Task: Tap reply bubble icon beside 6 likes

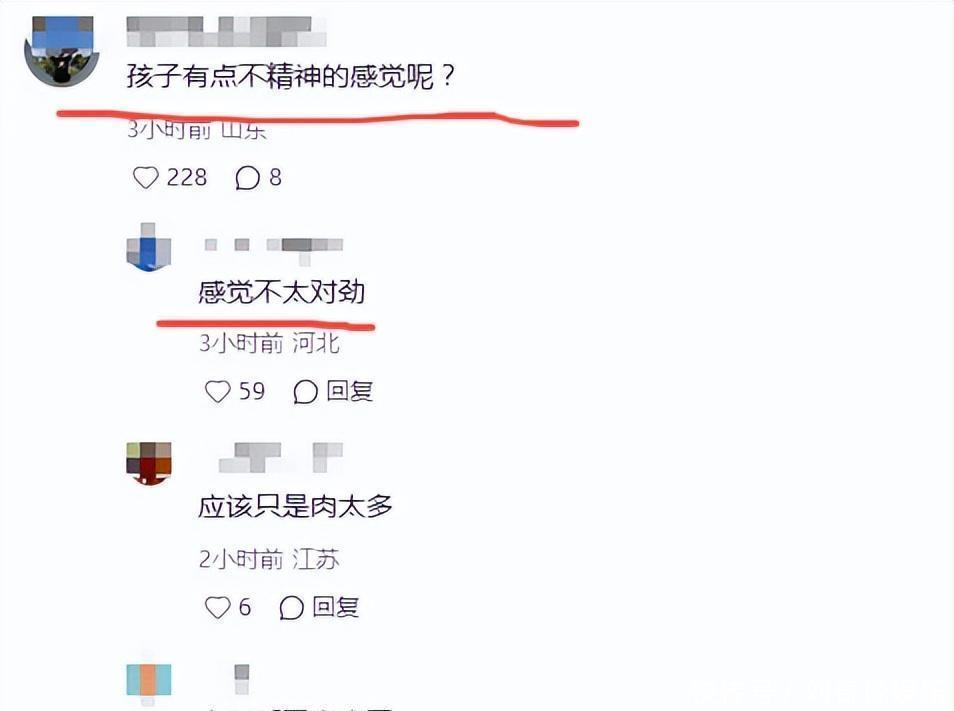Action: point(291,607)
